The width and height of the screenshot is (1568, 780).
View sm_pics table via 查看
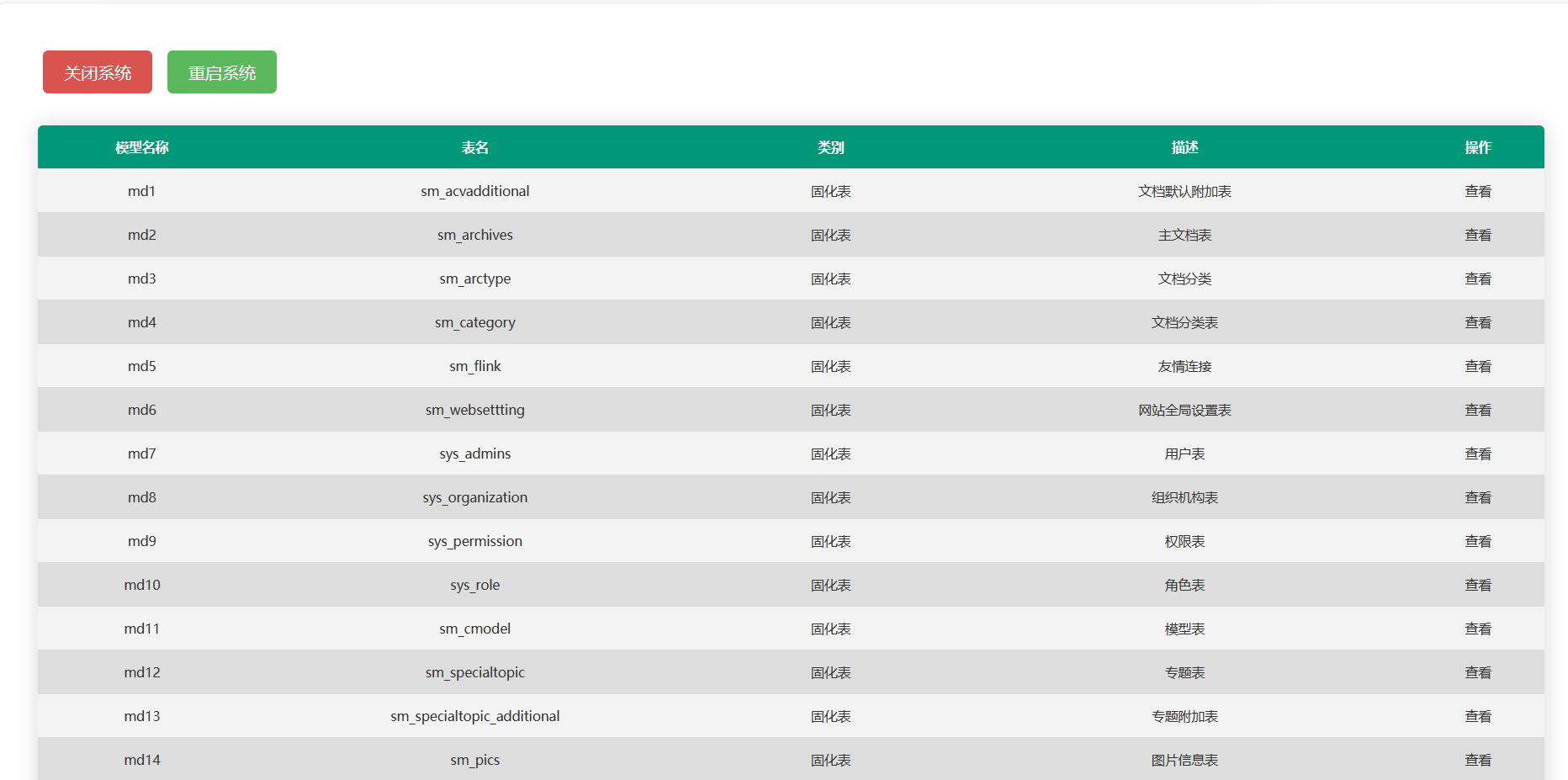coord(1477,760)
